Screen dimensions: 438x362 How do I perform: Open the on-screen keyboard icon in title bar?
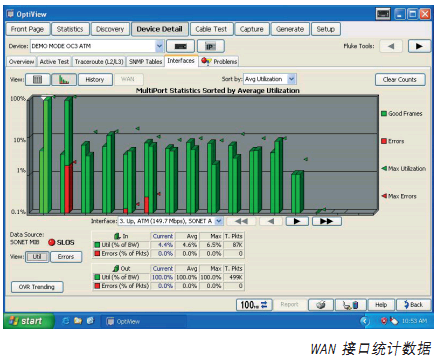[383, 14]
